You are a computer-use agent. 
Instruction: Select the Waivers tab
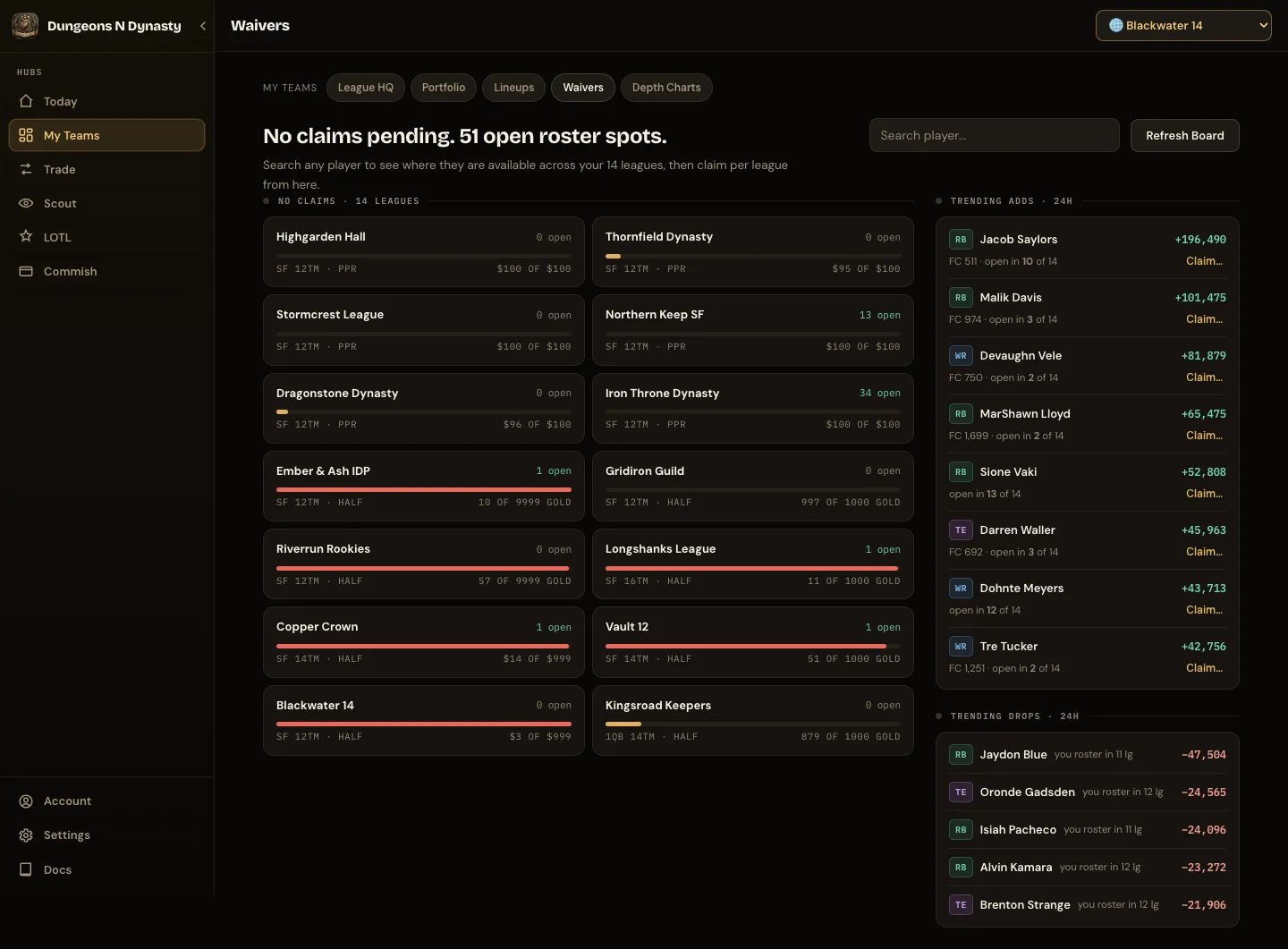tap(583, 88)
